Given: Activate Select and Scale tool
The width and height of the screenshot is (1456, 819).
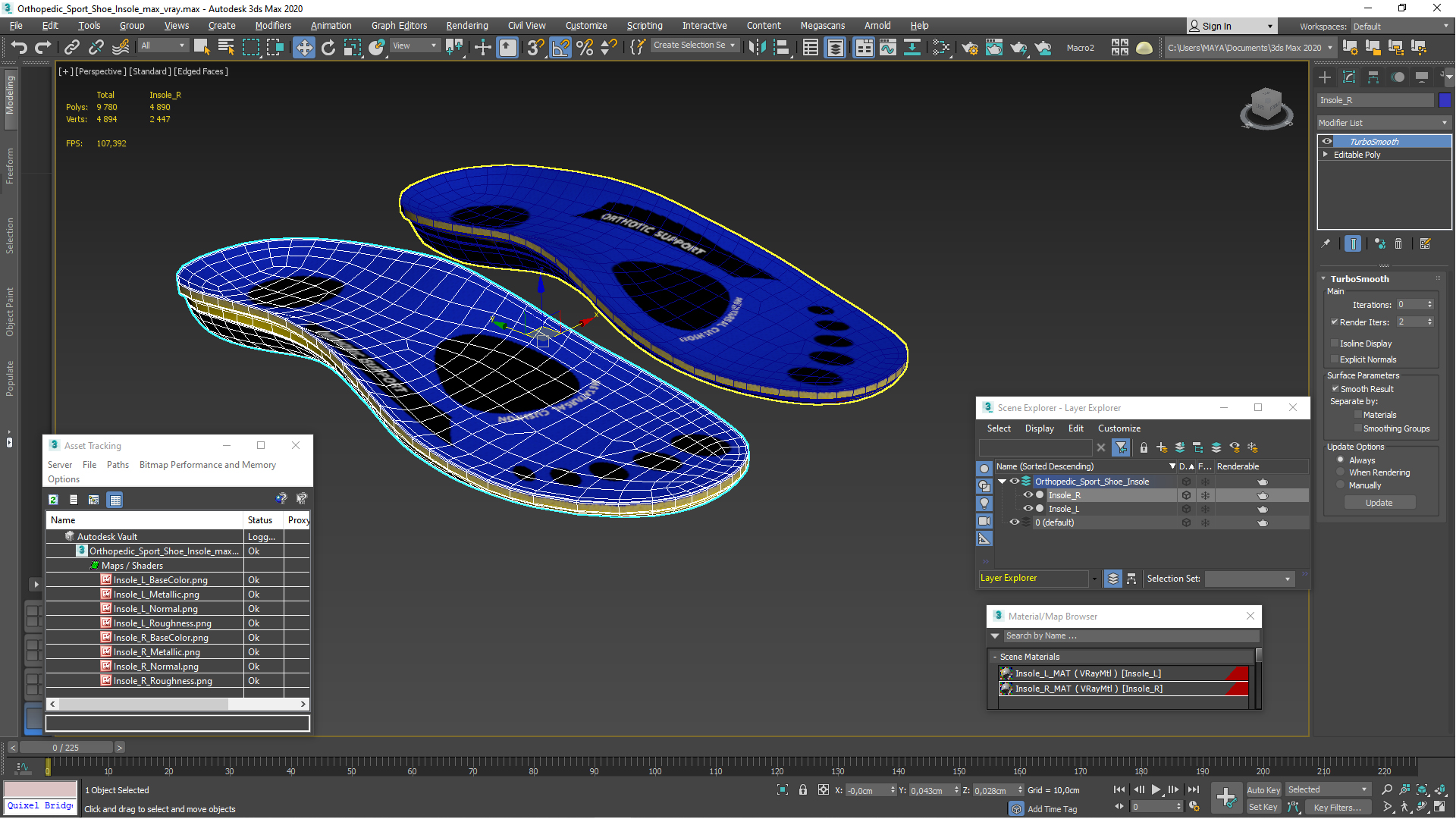Looking at the screenshot, I should point(353,48).
